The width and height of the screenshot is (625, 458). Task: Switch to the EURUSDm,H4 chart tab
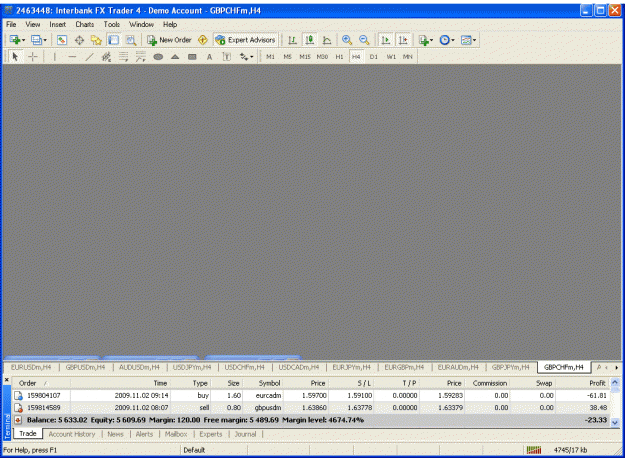click(31, 367)
